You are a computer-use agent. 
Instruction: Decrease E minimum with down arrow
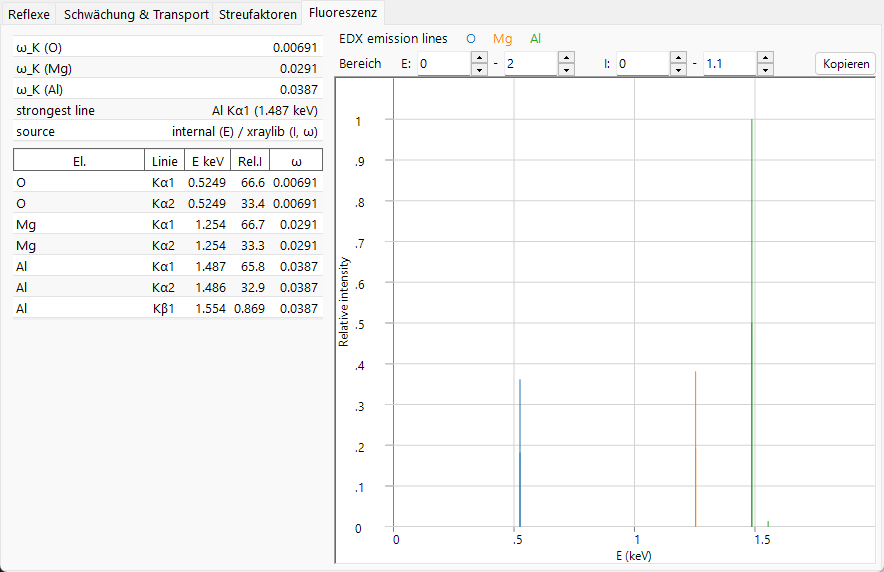(x=479, y=69)
